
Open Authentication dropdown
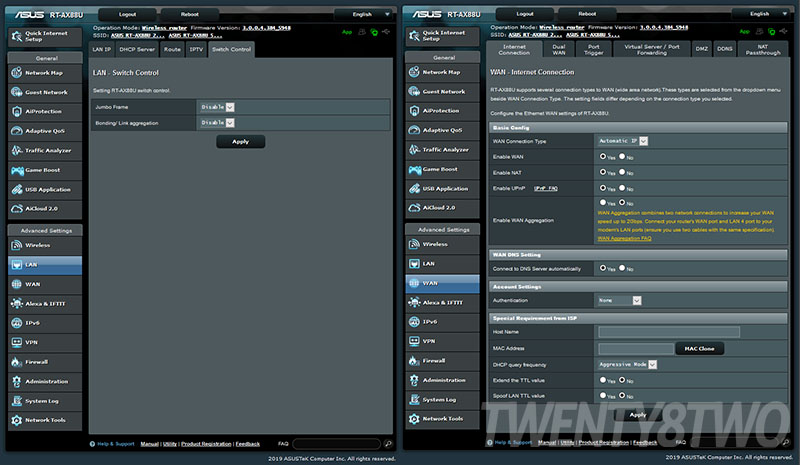pyautogui.click(x=619, y=300)
